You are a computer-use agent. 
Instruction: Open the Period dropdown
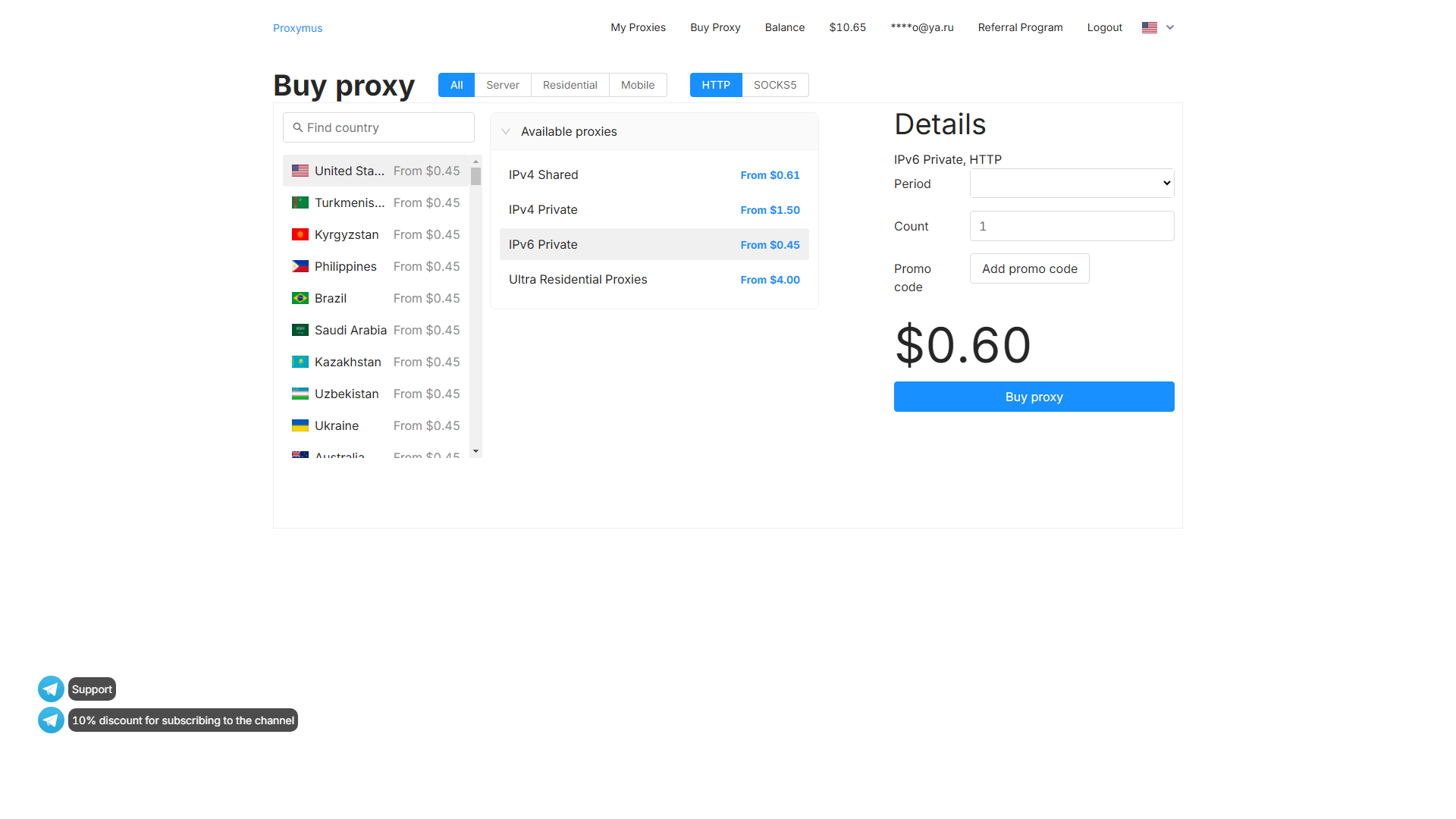(x=1071, y=183)
